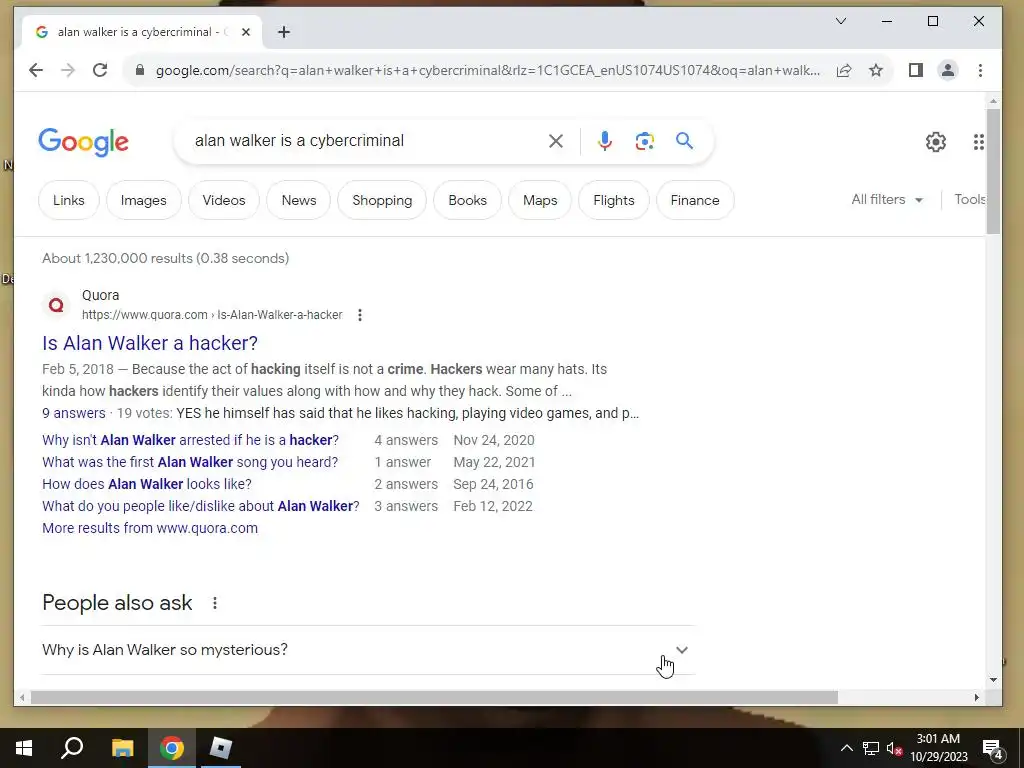Show hidden system tray icons
1024x768 pixels.
tap(846, 748)
